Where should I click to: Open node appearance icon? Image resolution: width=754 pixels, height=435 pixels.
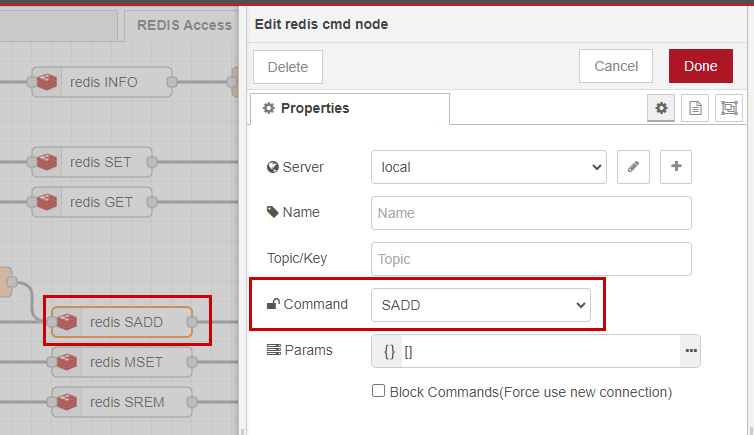(729, 108)
